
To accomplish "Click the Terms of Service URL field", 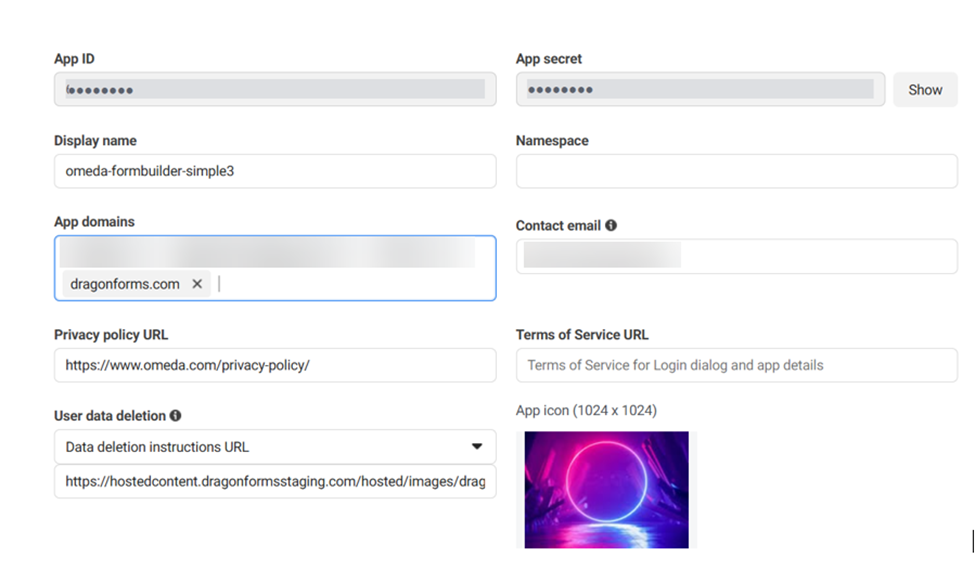I will coord(736,365).
